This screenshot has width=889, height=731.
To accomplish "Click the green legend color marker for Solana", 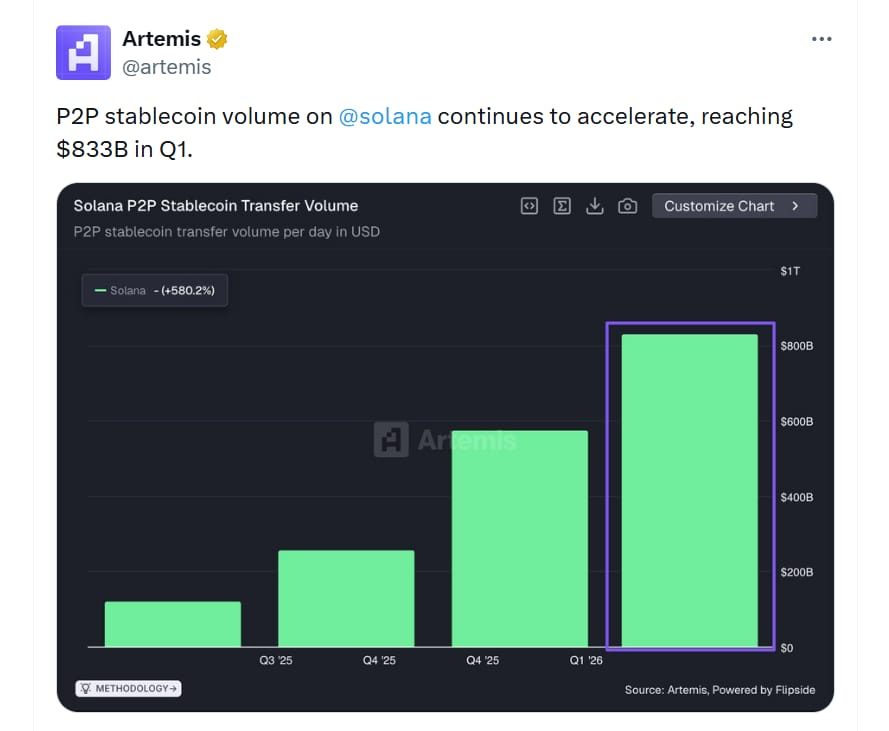I will coord(99,291).
